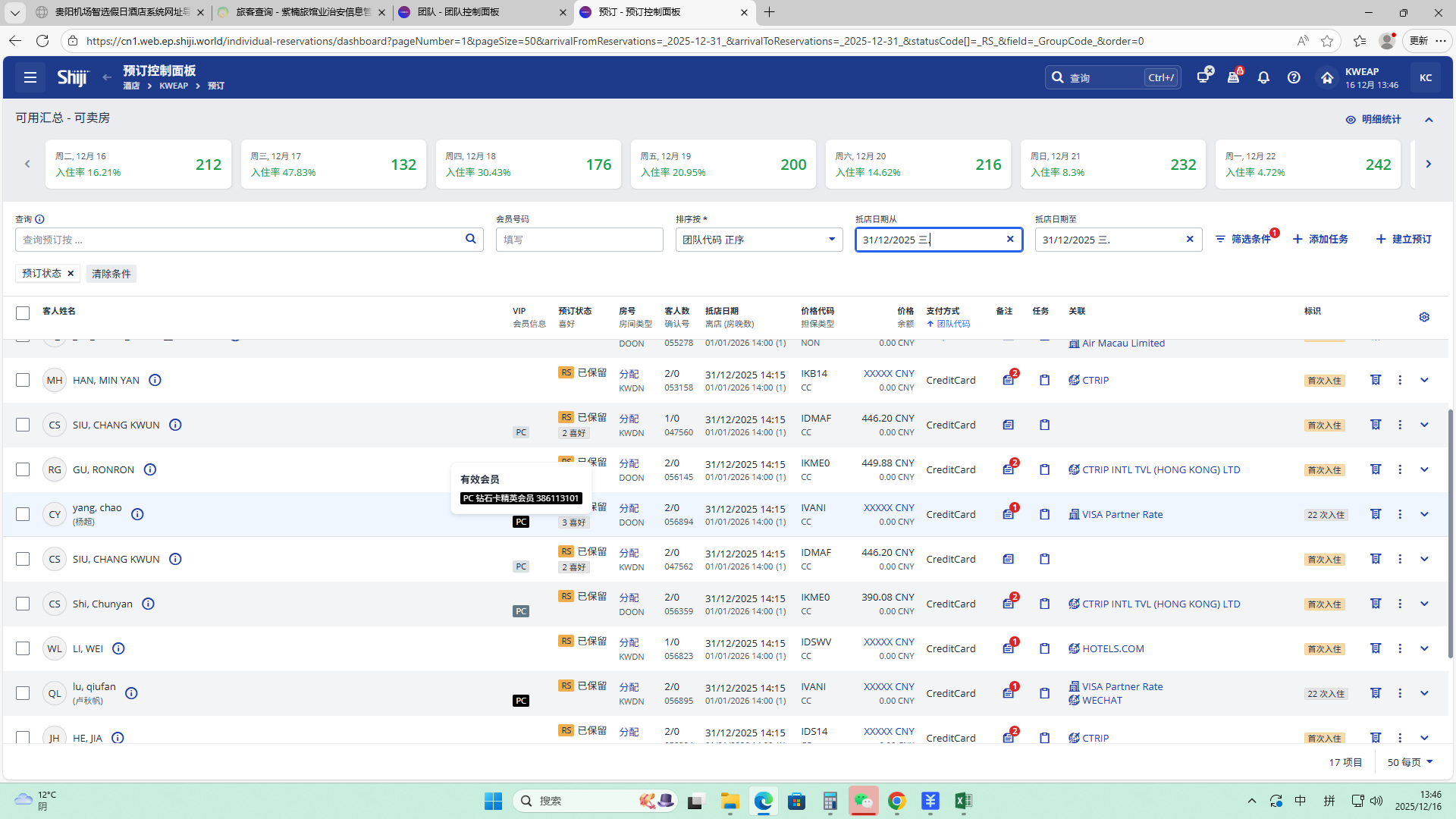Screen dimensions: 1456x819
Task: Open notes icon for GU, RONRON row
Action: tap(1009, 469)
